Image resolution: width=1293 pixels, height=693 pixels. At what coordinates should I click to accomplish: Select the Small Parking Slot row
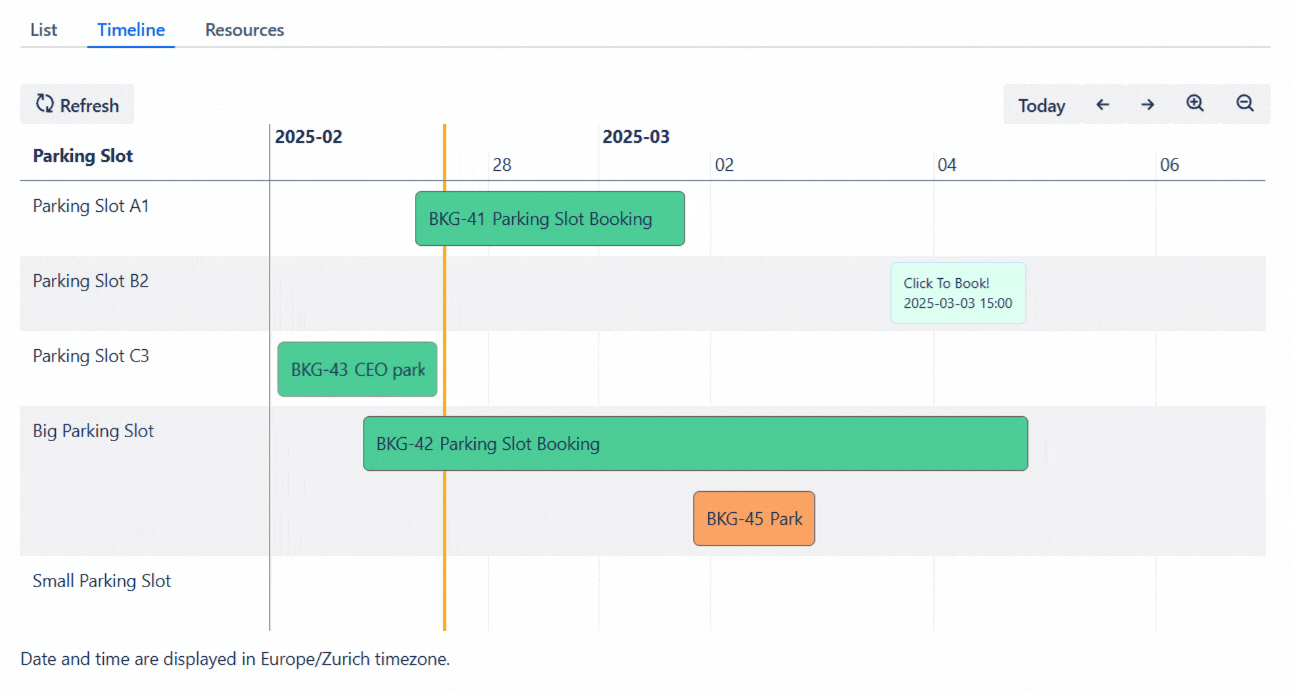pyautogui.click(x=102, y=580)
